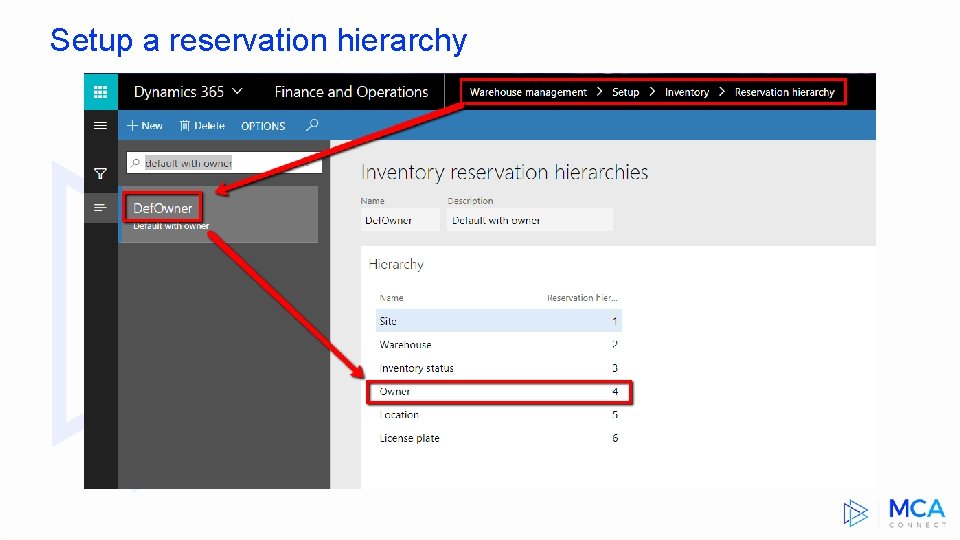This screenshot has width=960, height=540.
Task: Click level value 6 for License plate
Action: pyautogui.click(x=615, y=438)
